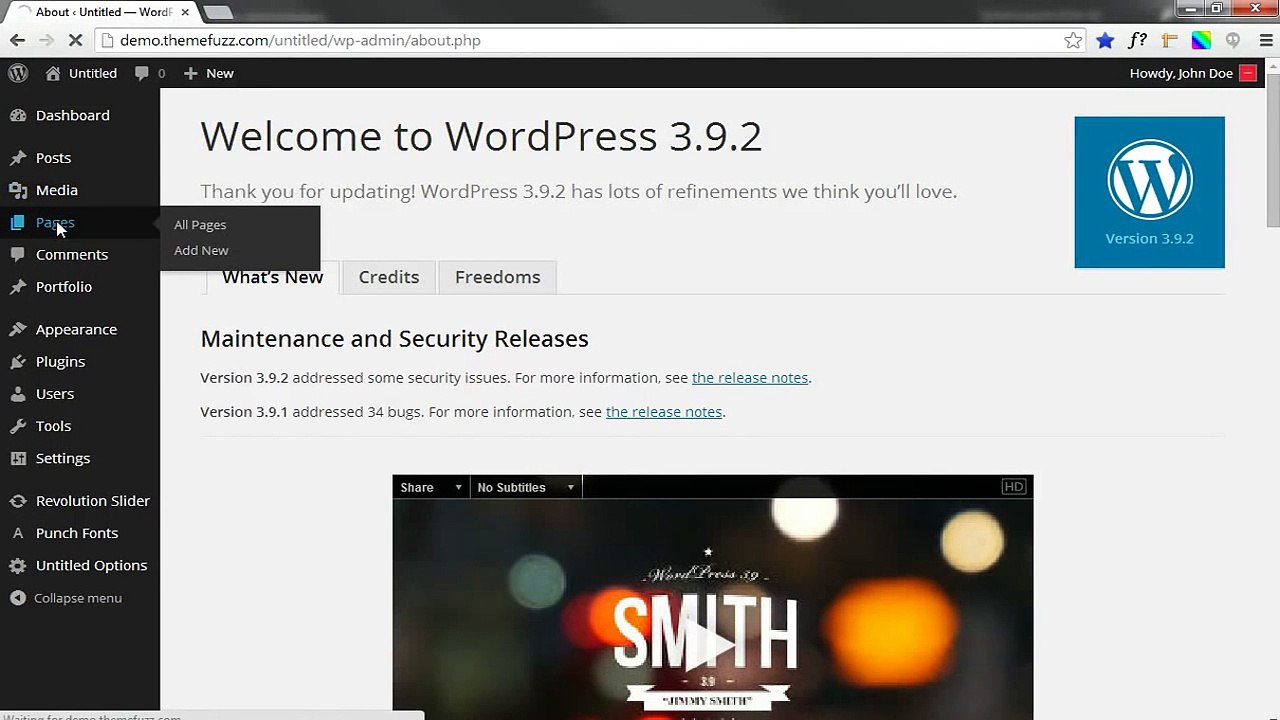Open the Plugins admin page
Image resolution: width=1280 pixels, height=720 pixels.
60,361
